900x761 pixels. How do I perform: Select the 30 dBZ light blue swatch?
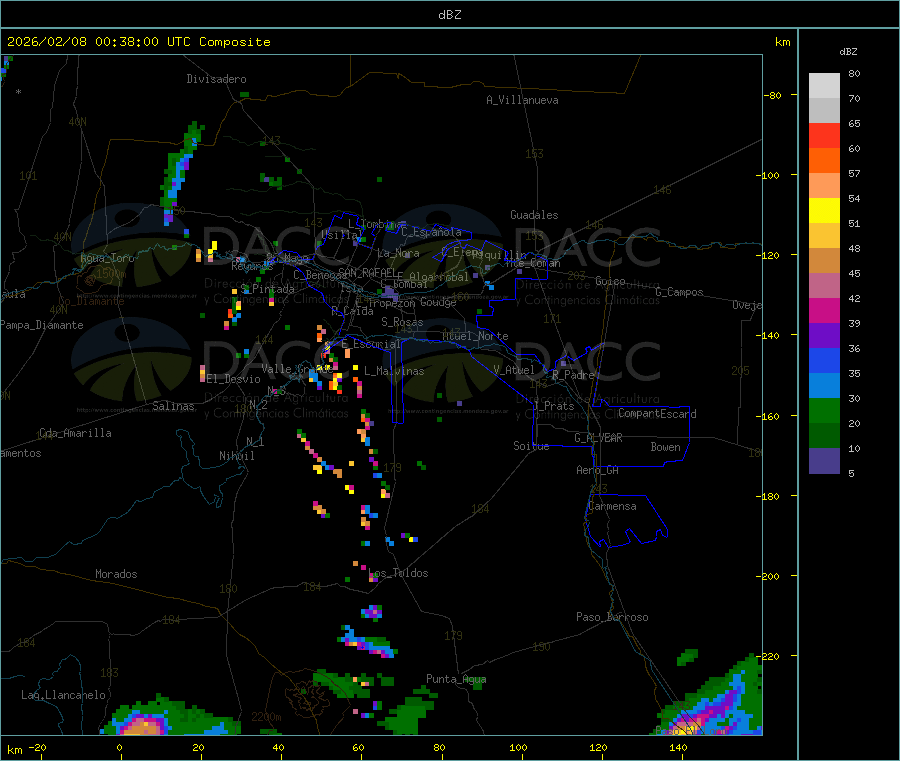coord(824,386)
